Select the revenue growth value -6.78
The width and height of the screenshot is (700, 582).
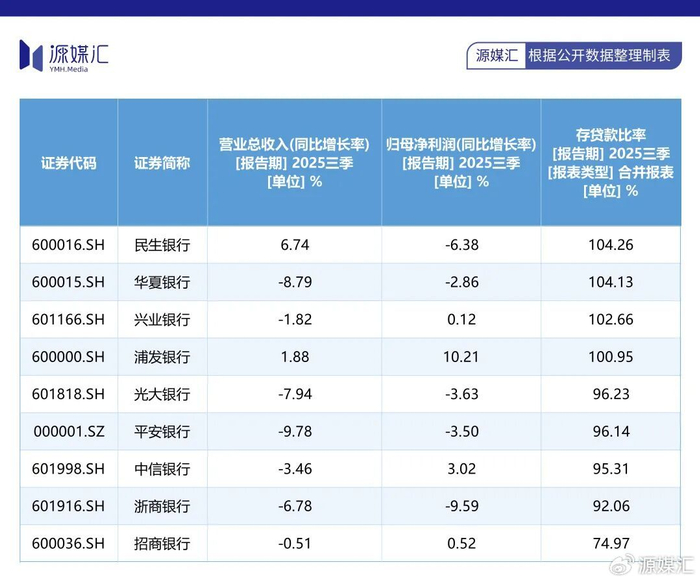click(x=295, y=506)
